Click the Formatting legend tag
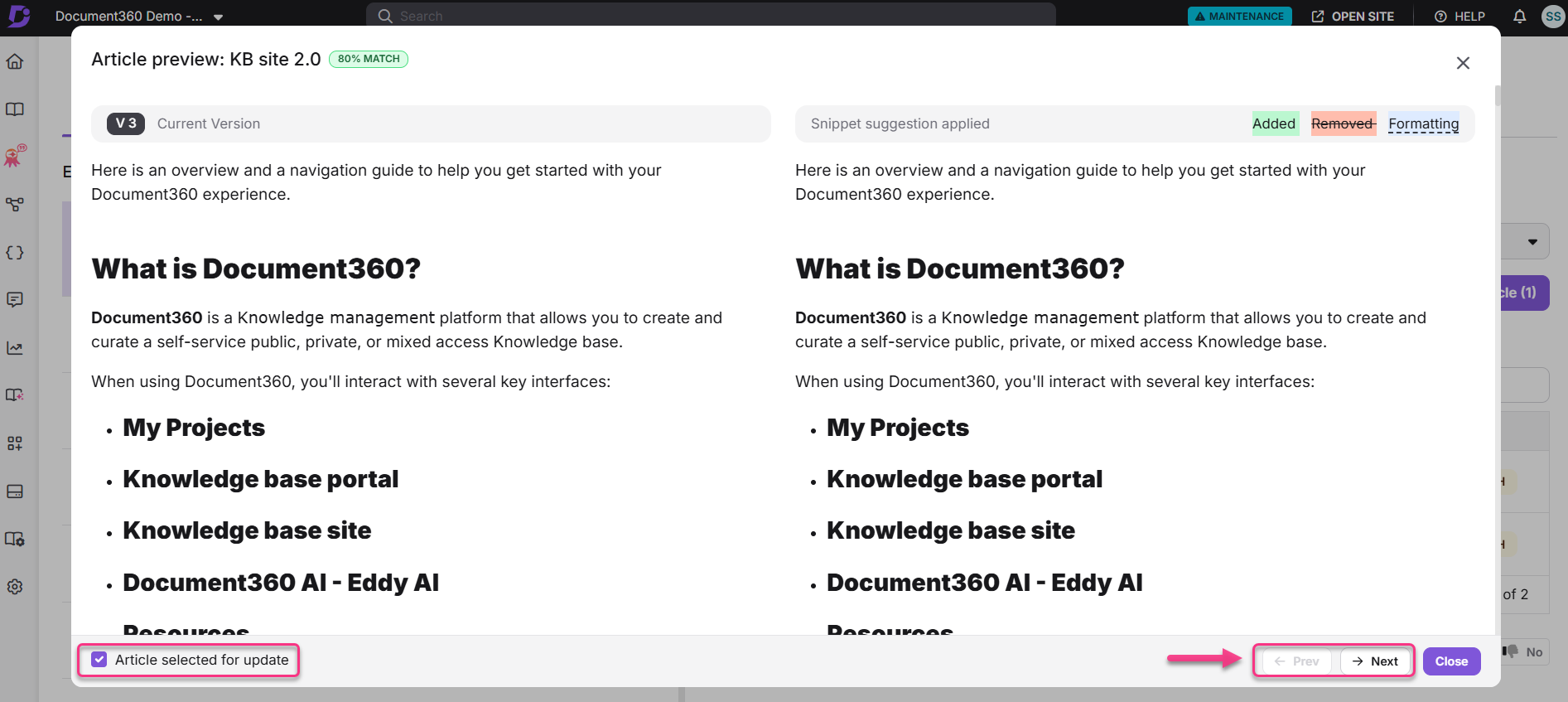The width and height of the screenshot is (1568, 702). 1424,123
